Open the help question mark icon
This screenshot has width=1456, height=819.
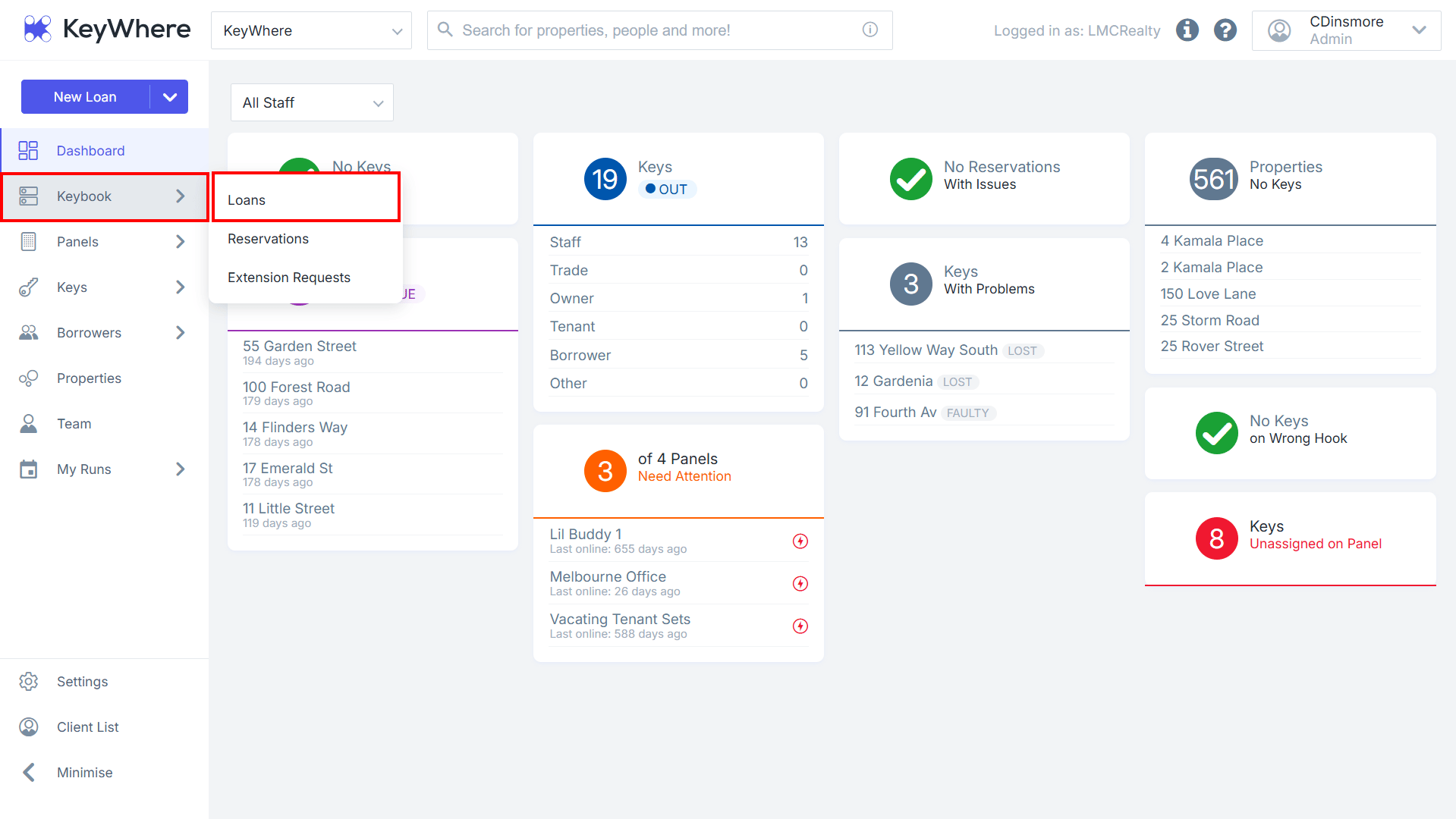pos(1225,30)
